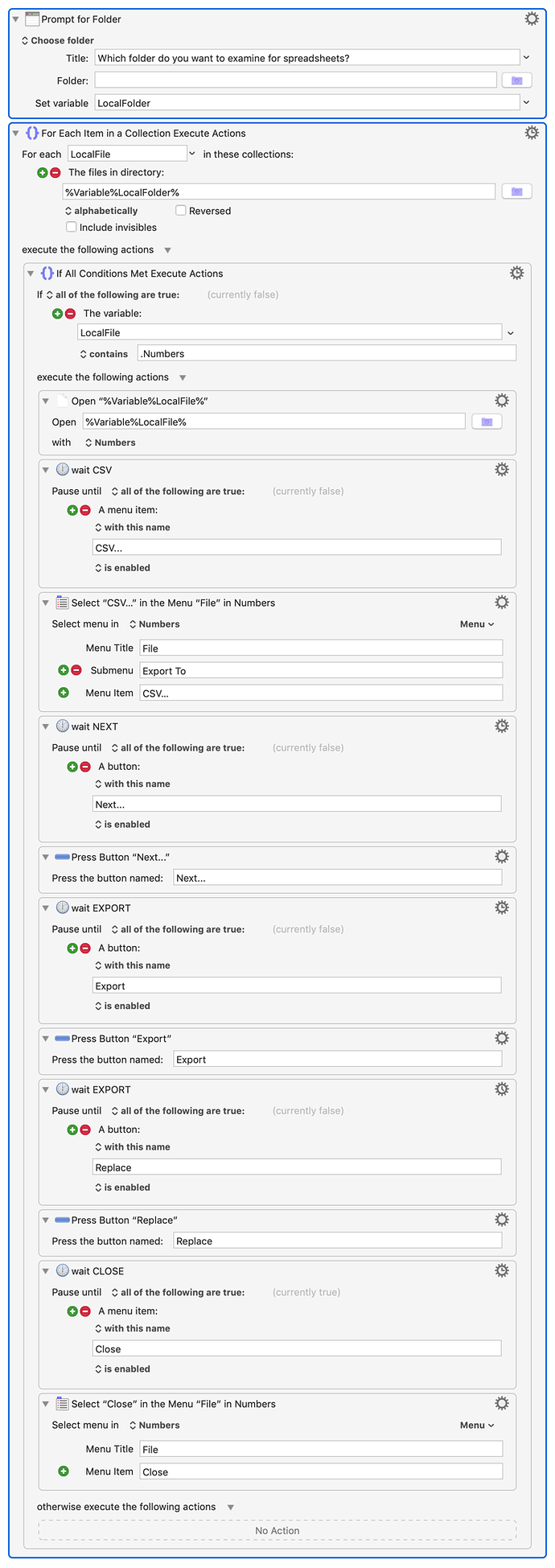Open dropdown arrow beside the Title field
This screenshot has width=555, height=1568.
point(527,58)
